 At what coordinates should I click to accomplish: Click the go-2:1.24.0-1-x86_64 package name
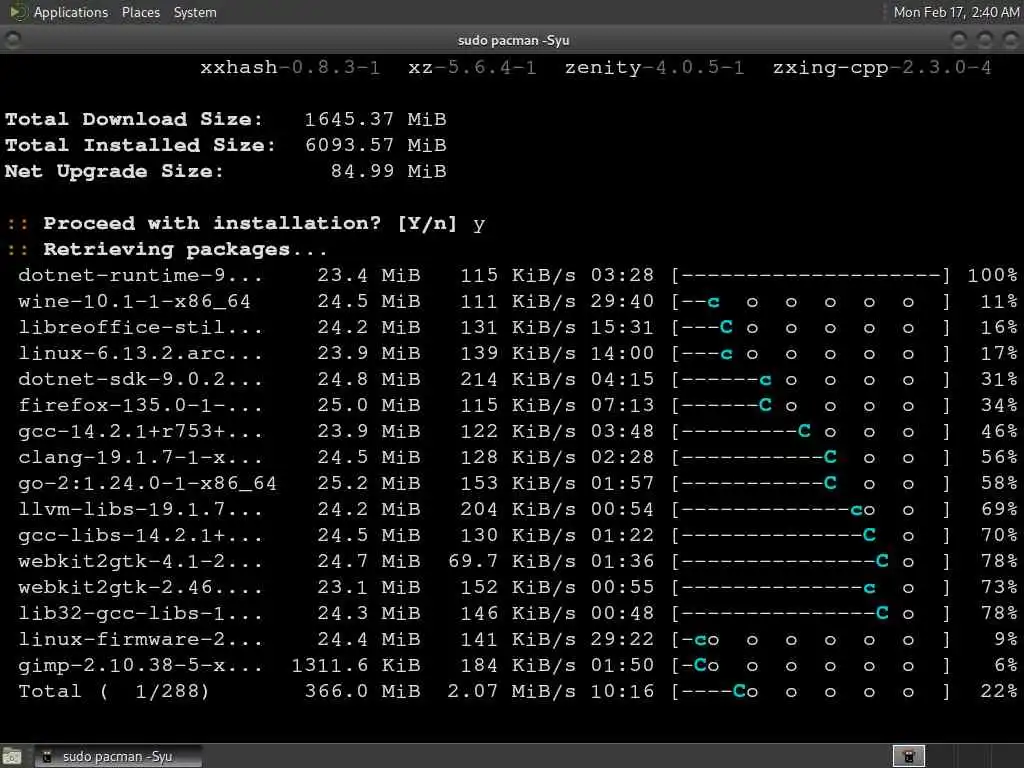[x=148, y=484]
